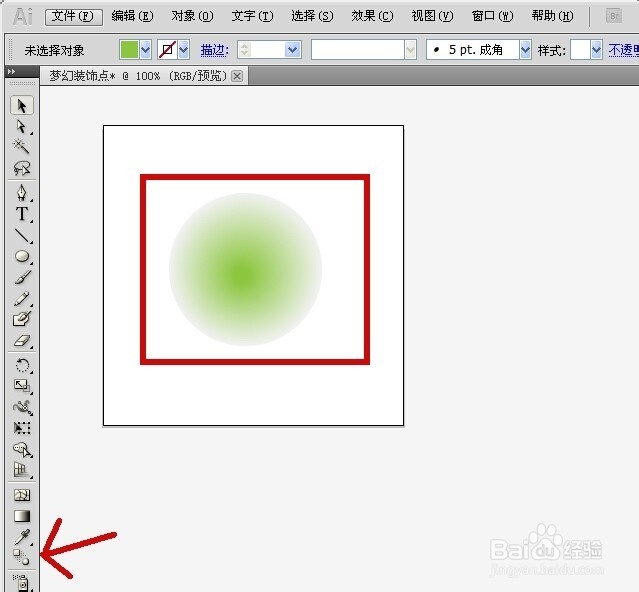Expand the tools panel double-arrow
This screenshot has width=639, height=592.
11,71
